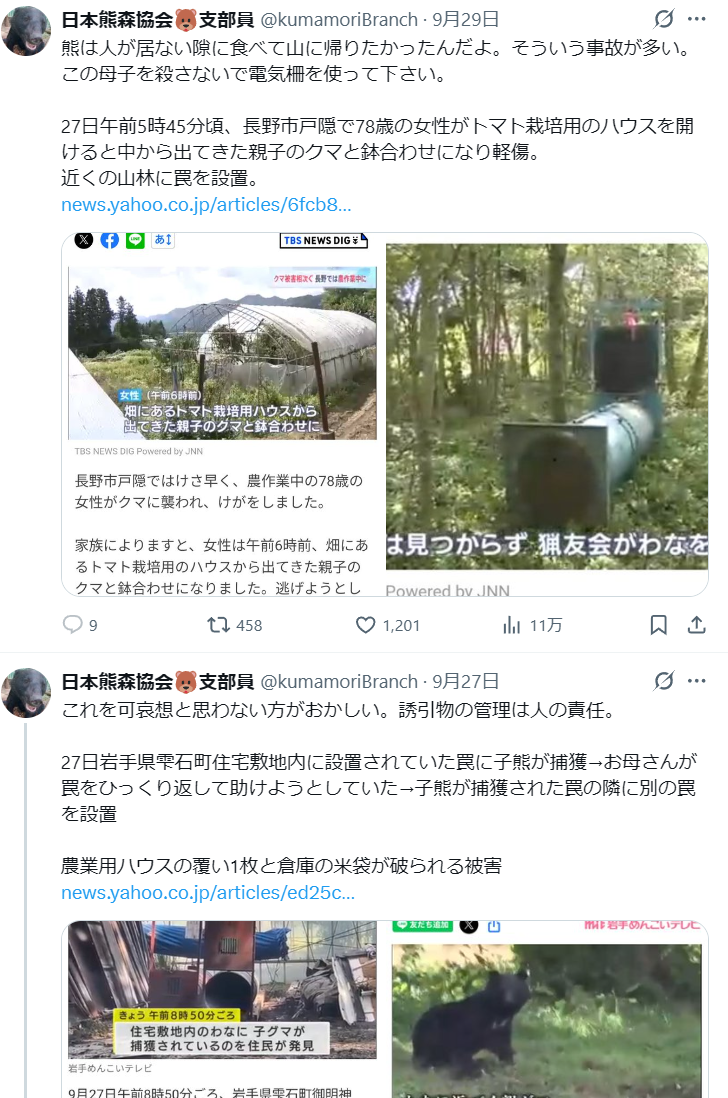The width and height of the screenshot is (728, 1098).
Task: Open more options menu on 9月29日 tweet
Action: [696, 19]
